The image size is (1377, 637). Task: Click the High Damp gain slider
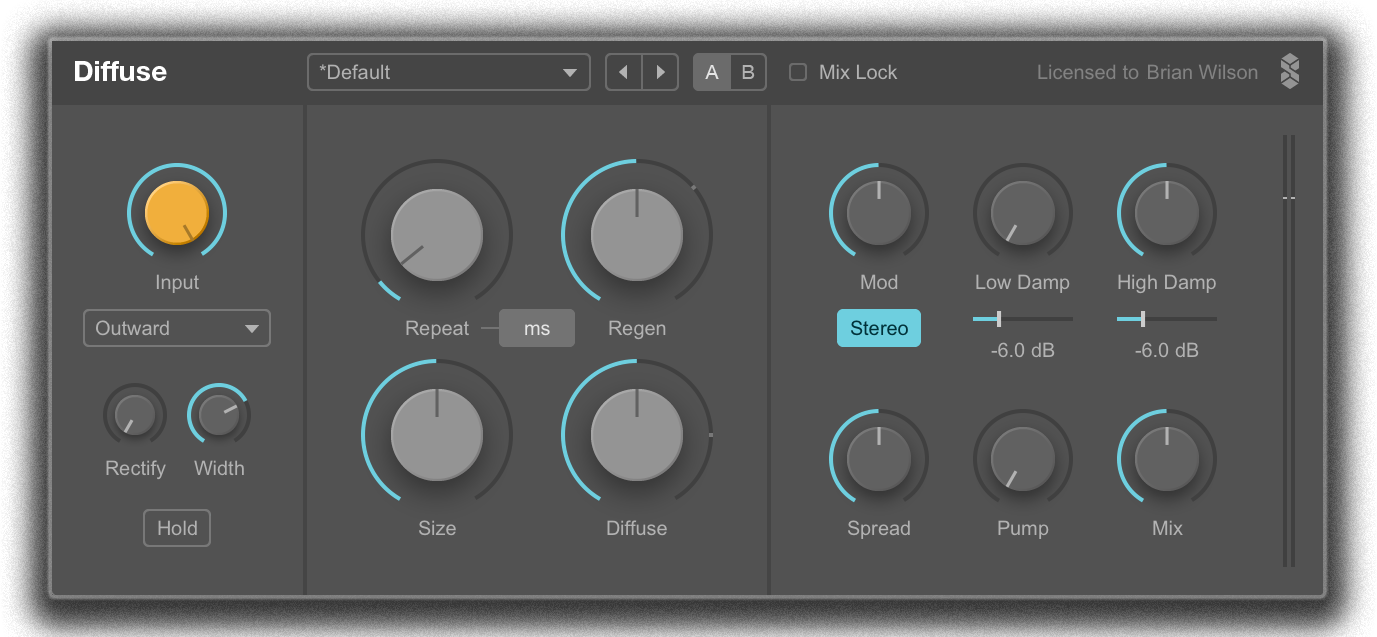[x=1167, y=319]
